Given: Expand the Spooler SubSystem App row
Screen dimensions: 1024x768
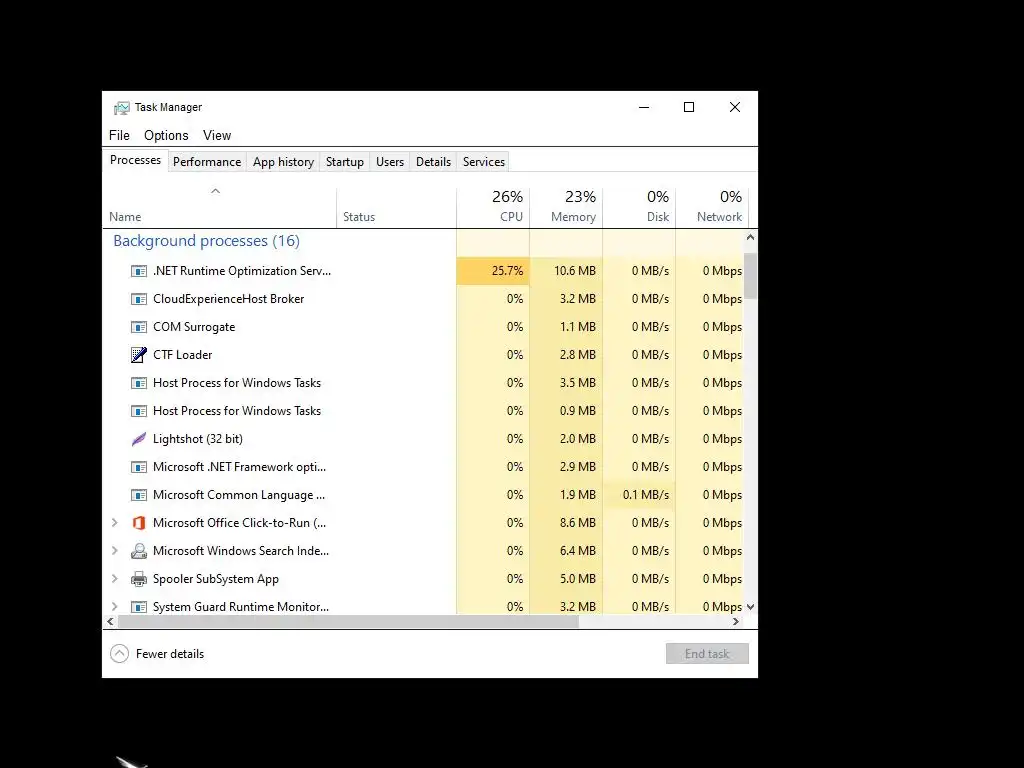Looking at the screenshot, I should 114,579.
